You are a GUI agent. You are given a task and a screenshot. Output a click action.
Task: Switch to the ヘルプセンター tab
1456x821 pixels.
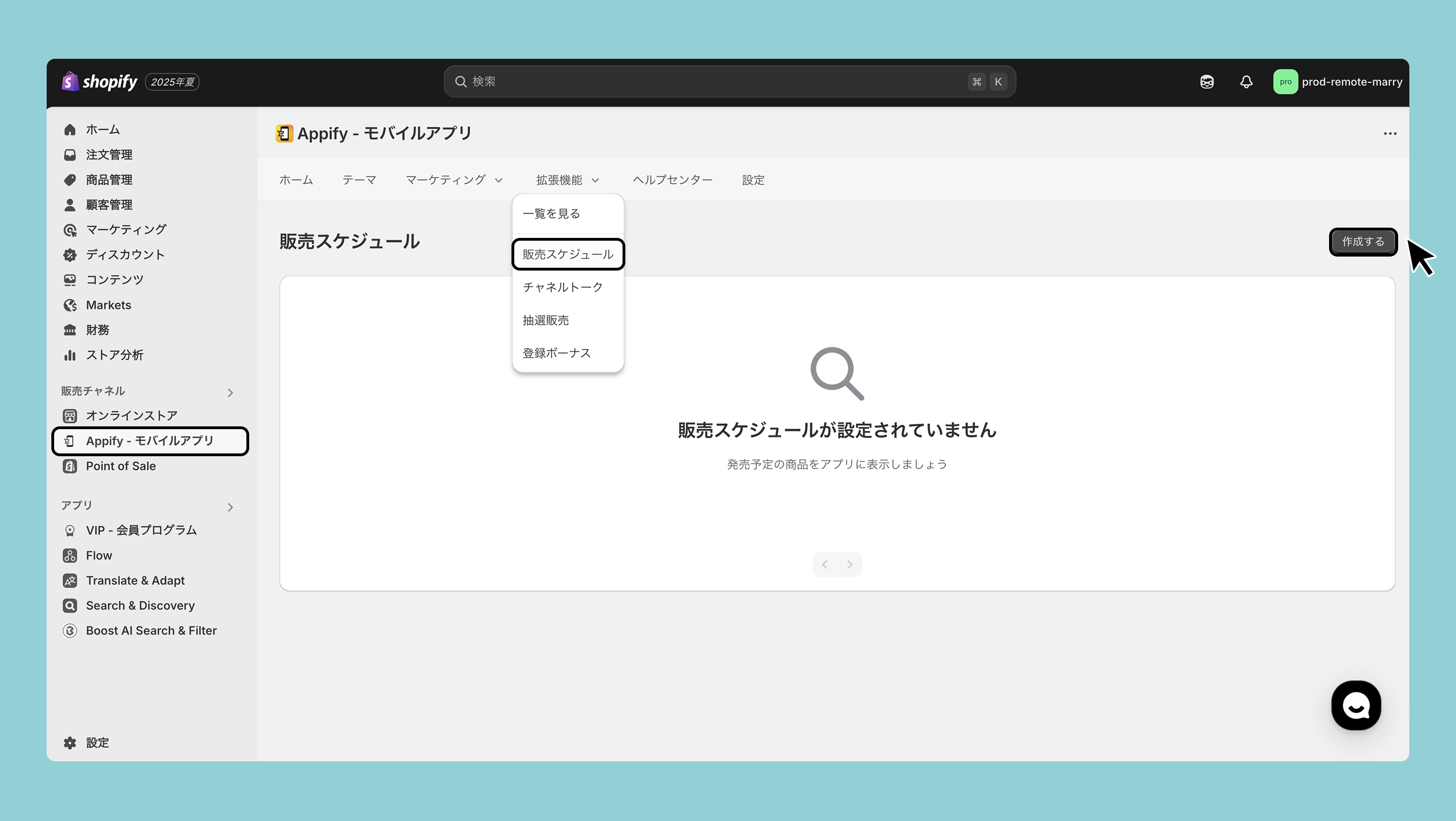(672, 180)
